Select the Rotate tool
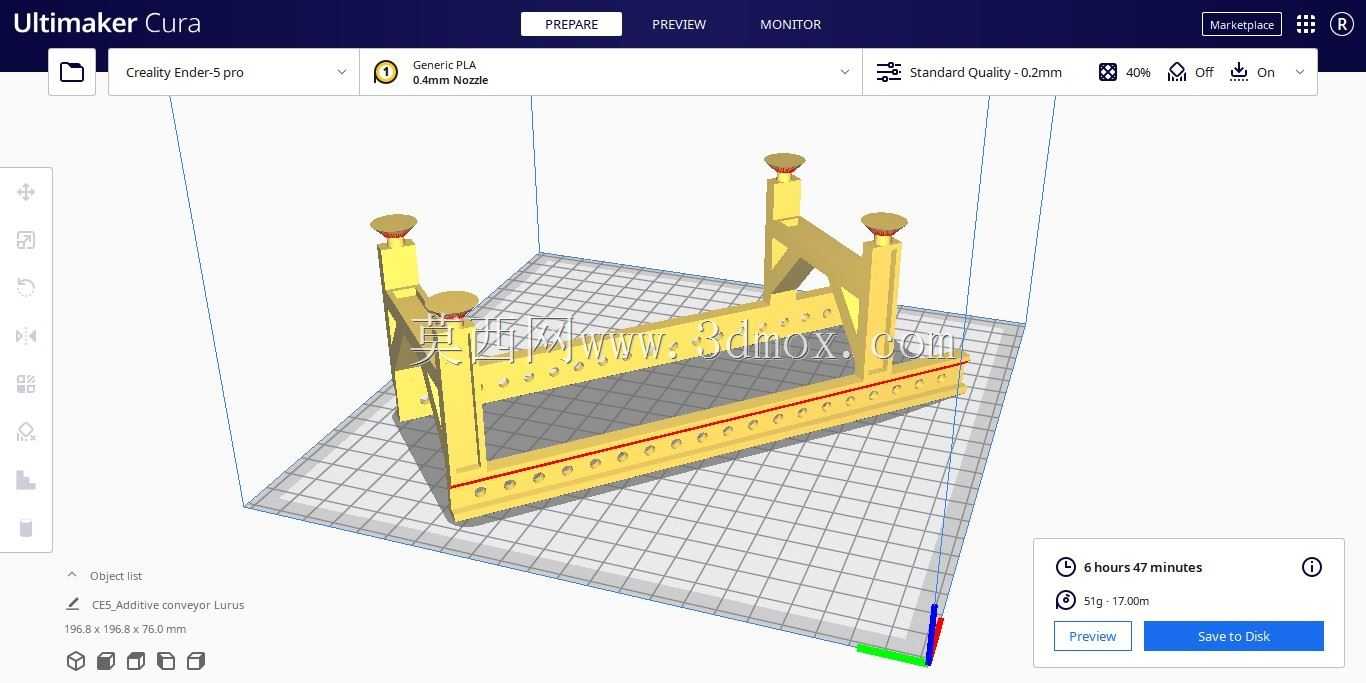Screen dimensions: 1366x683 [26, 288]
